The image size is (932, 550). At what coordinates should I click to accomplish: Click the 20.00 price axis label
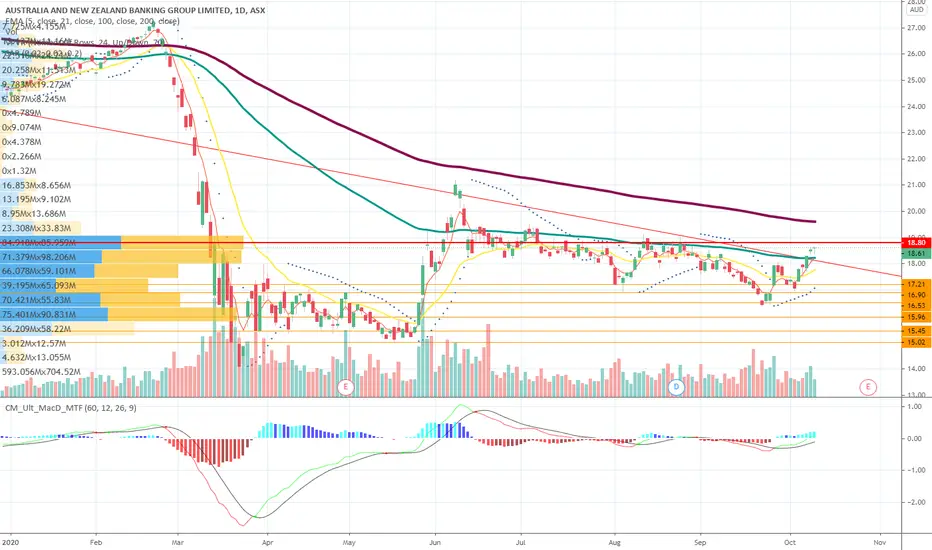click(916, 211)
